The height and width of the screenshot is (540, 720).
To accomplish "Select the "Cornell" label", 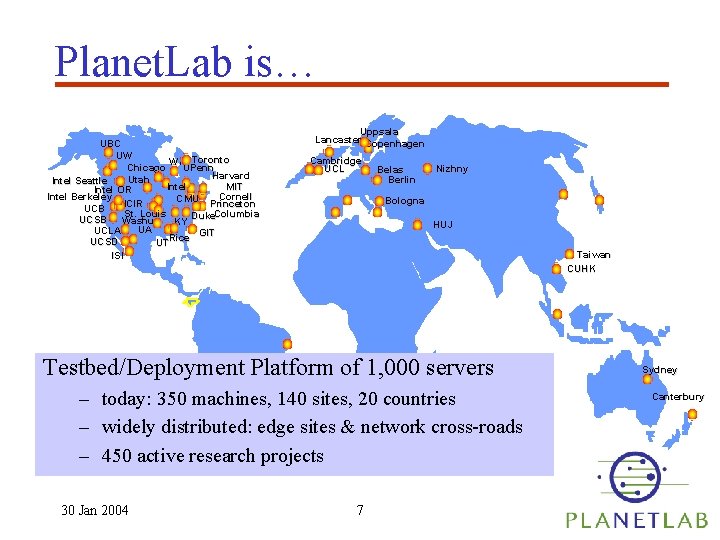I will coord(236,197).
